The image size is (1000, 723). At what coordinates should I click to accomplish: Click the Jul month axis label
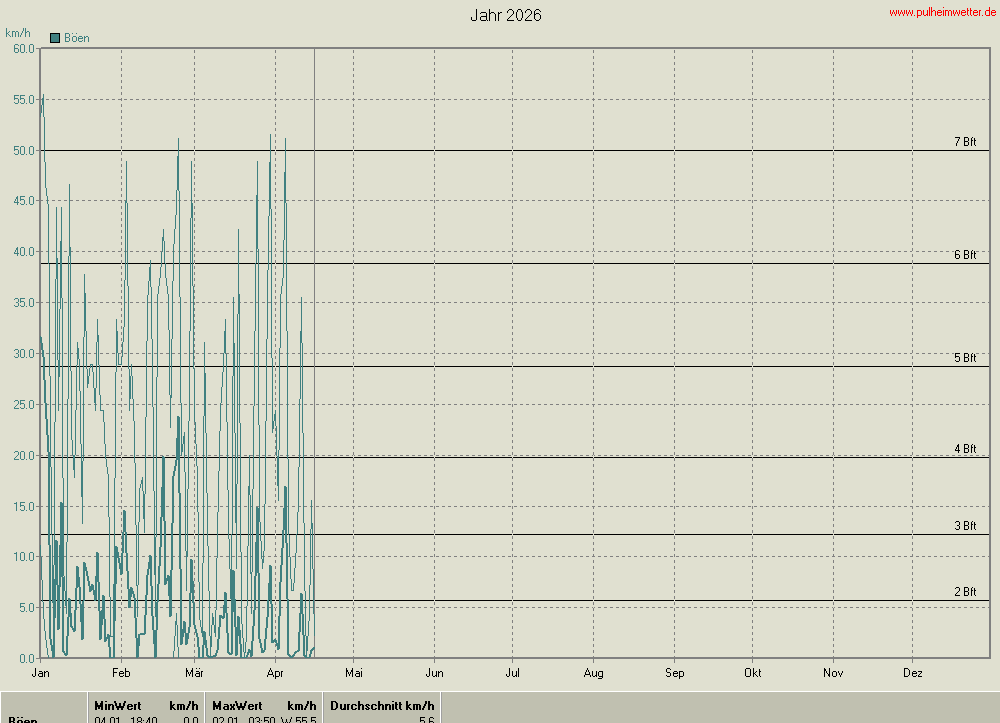click(x=513, y=673)
